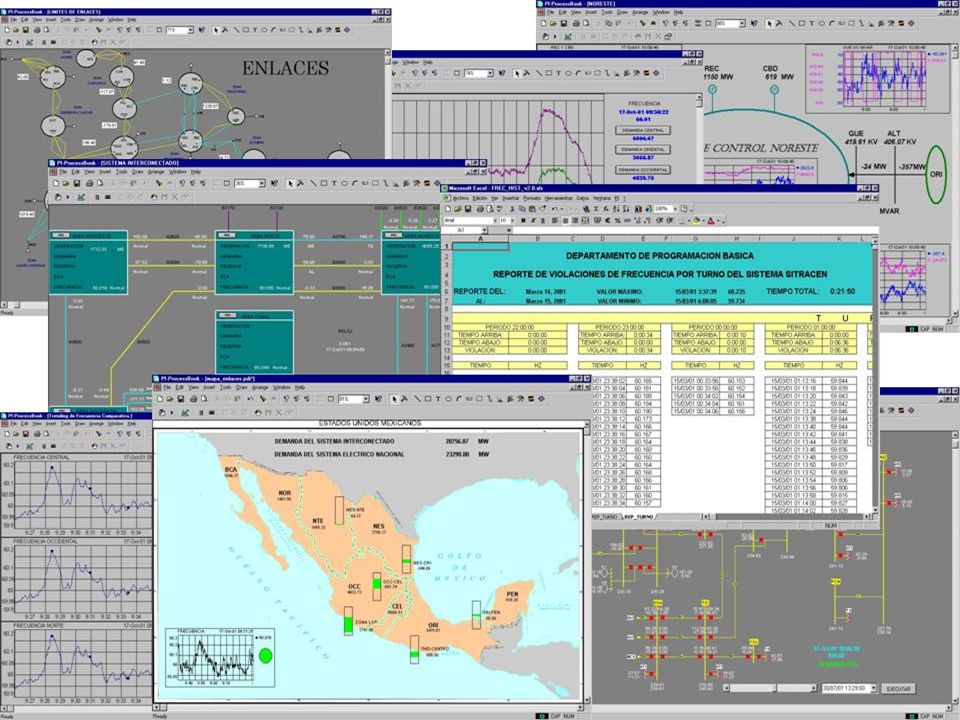Click Save in the SISTEMA INTERCONECTADO toolbar
This screenshot has width=960, height=720.
77,183
